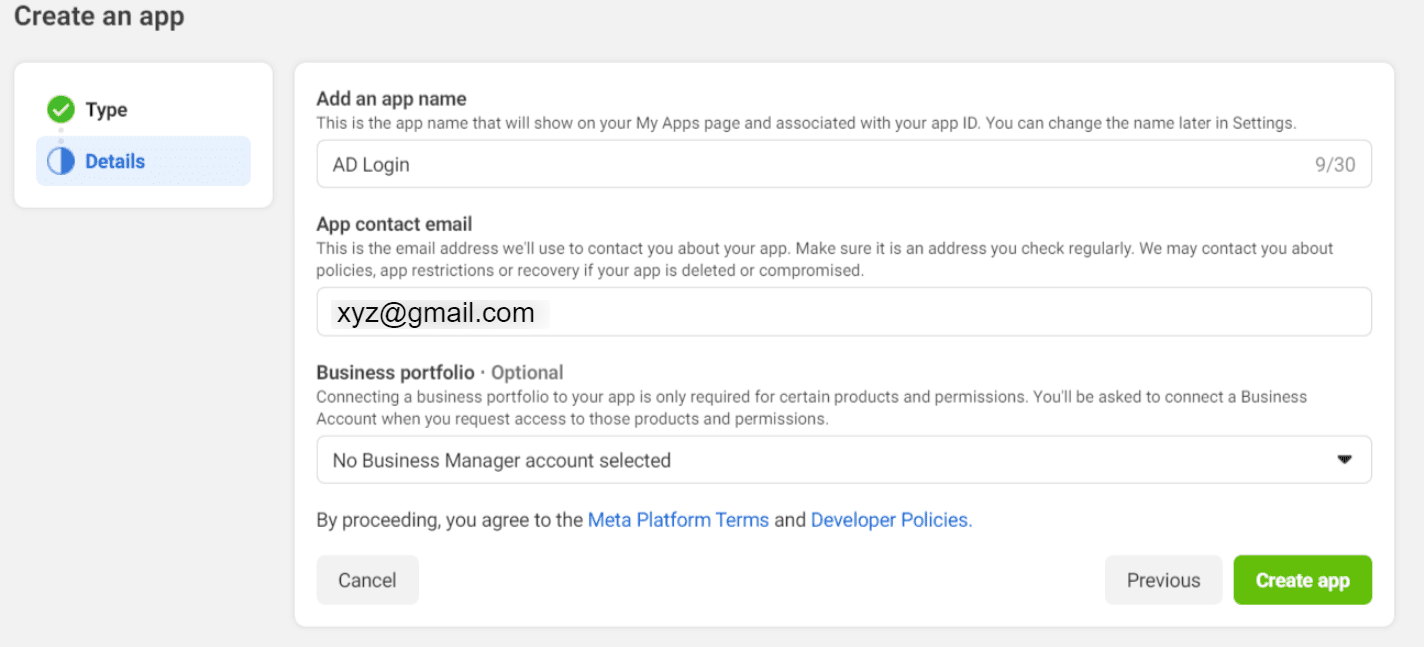
Task: Click the "App contact email" label
Action: click(x=394, y=225)
